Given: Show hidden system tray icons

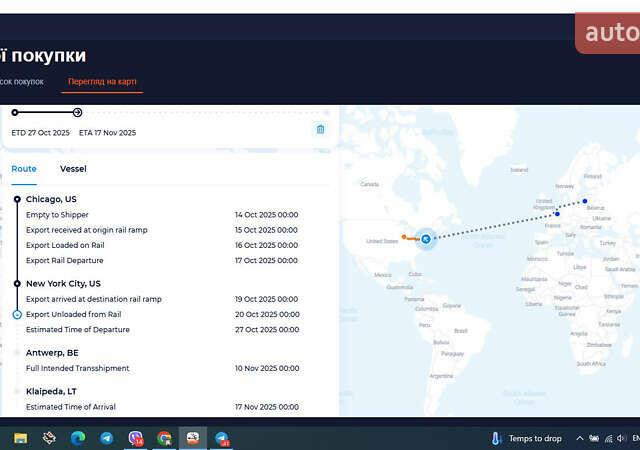Looking at the screenshot, I should coord(580,438).
